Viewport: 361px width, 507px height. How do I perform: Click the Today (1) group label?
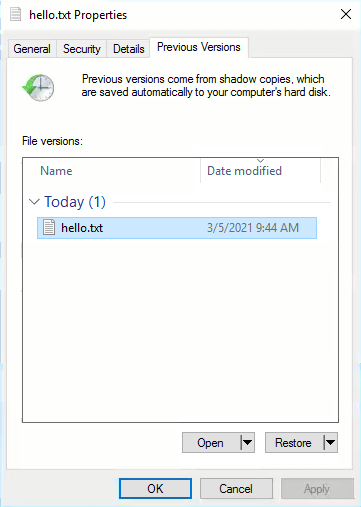click(x=75, y=202)
